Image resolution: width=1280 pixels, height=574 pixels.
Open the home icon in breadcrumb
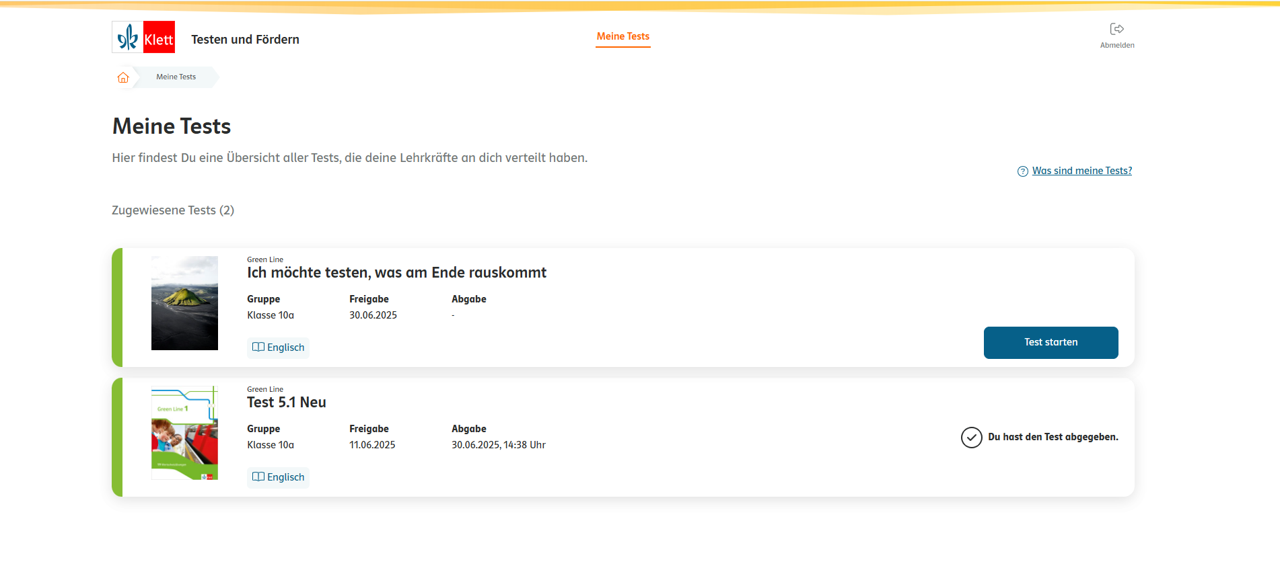(x=123, y=77)
